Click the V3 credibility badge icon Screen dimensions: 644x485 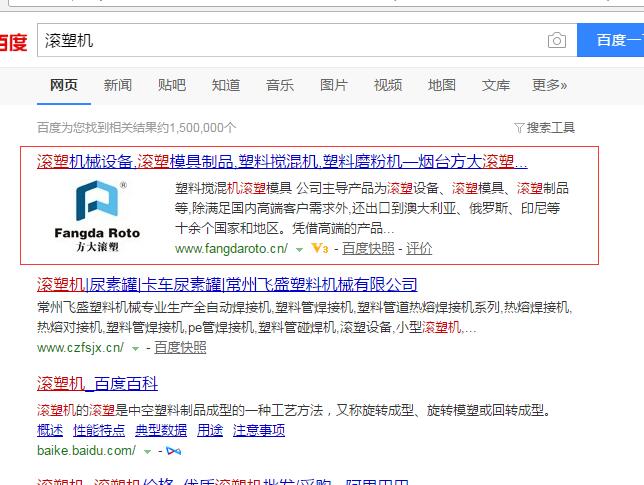pyautogui.click(x=320, y=248)
